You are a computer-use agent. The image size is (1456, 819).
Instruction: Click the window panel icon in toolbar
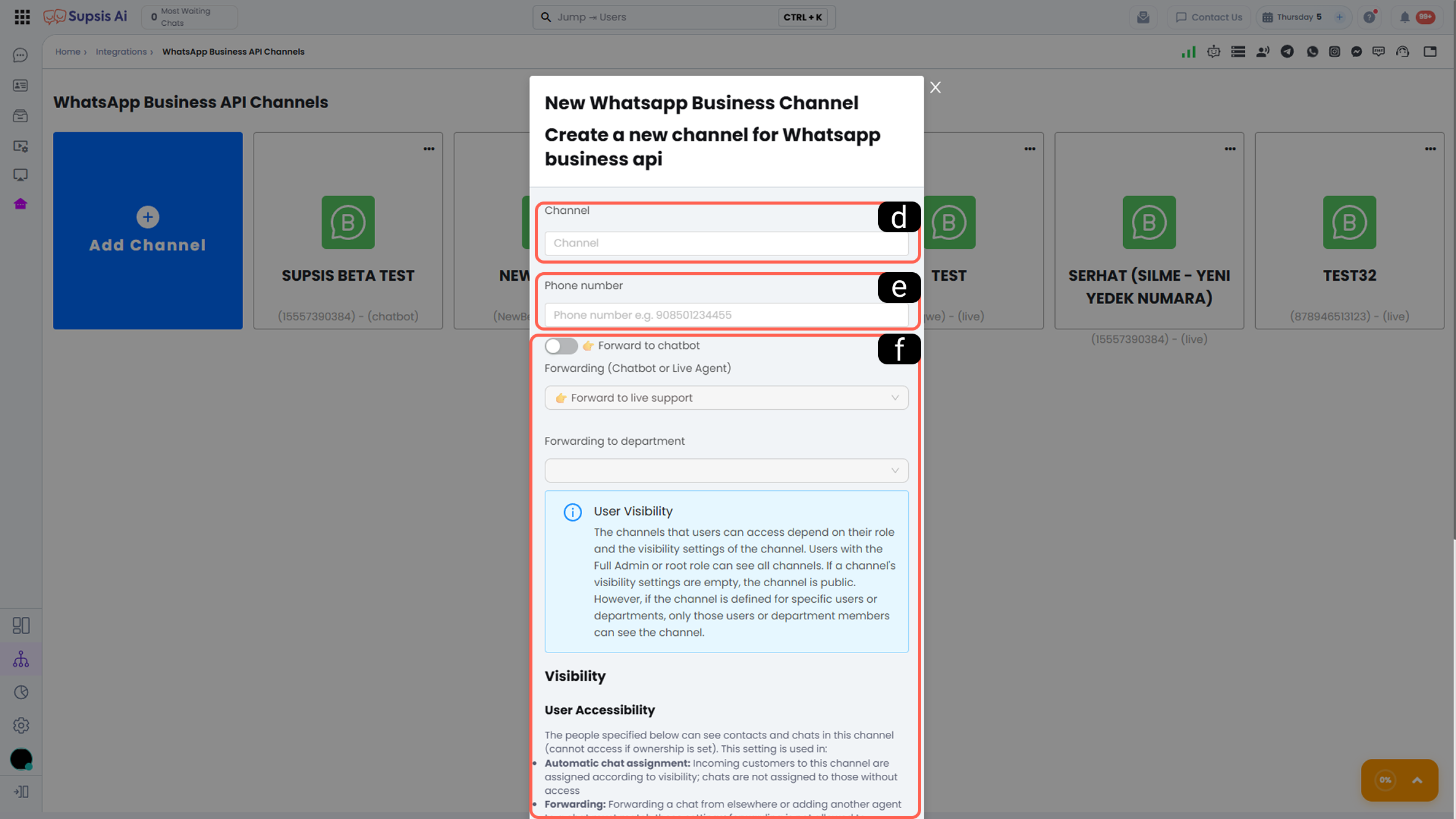pyautogui.click(x=1430, y=52)
